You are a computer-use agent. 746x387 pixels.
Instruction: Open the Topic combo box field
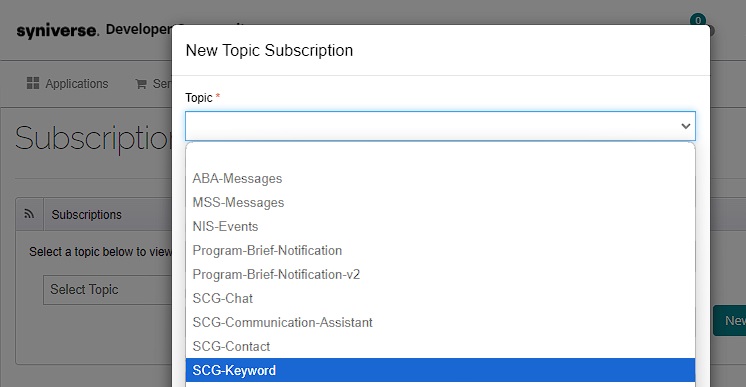[x=440, y=126]
